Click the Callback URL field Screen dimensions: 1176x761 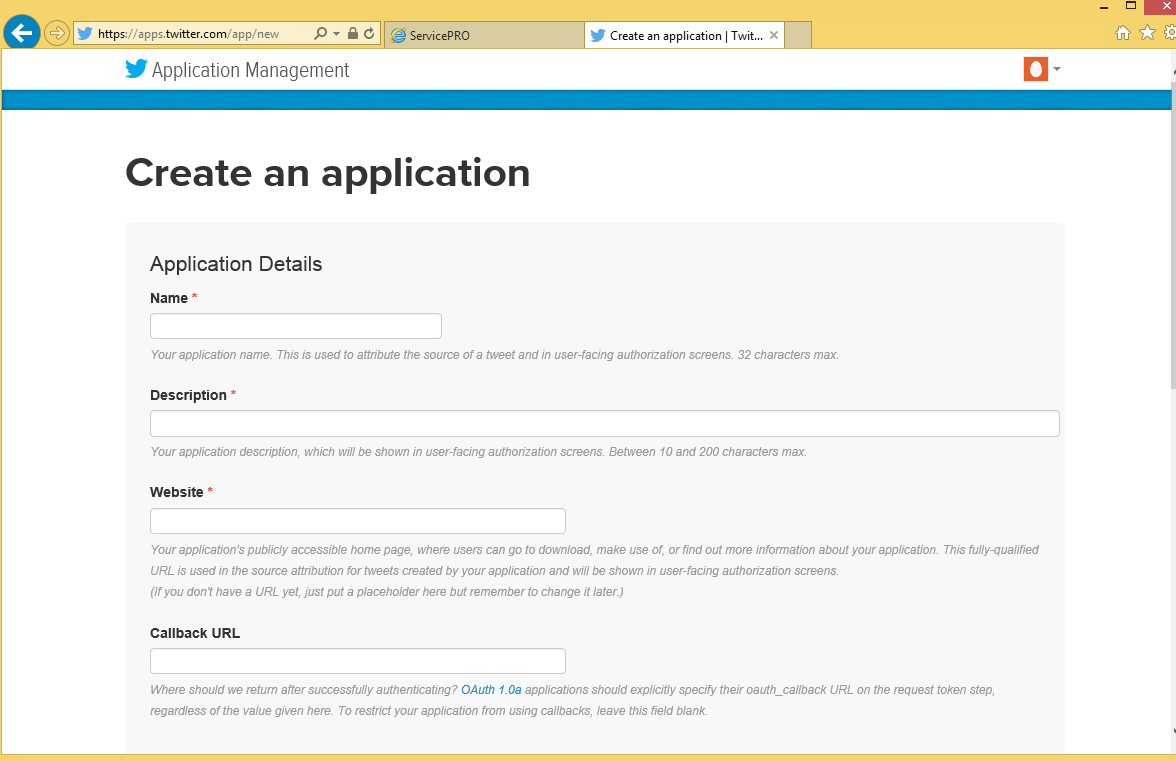point(357,661)
